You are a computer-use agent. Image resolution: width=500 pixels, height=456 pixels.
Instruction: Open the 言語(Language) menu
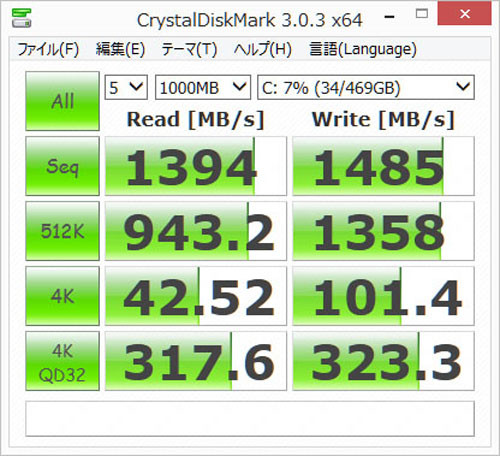[363, 49]
